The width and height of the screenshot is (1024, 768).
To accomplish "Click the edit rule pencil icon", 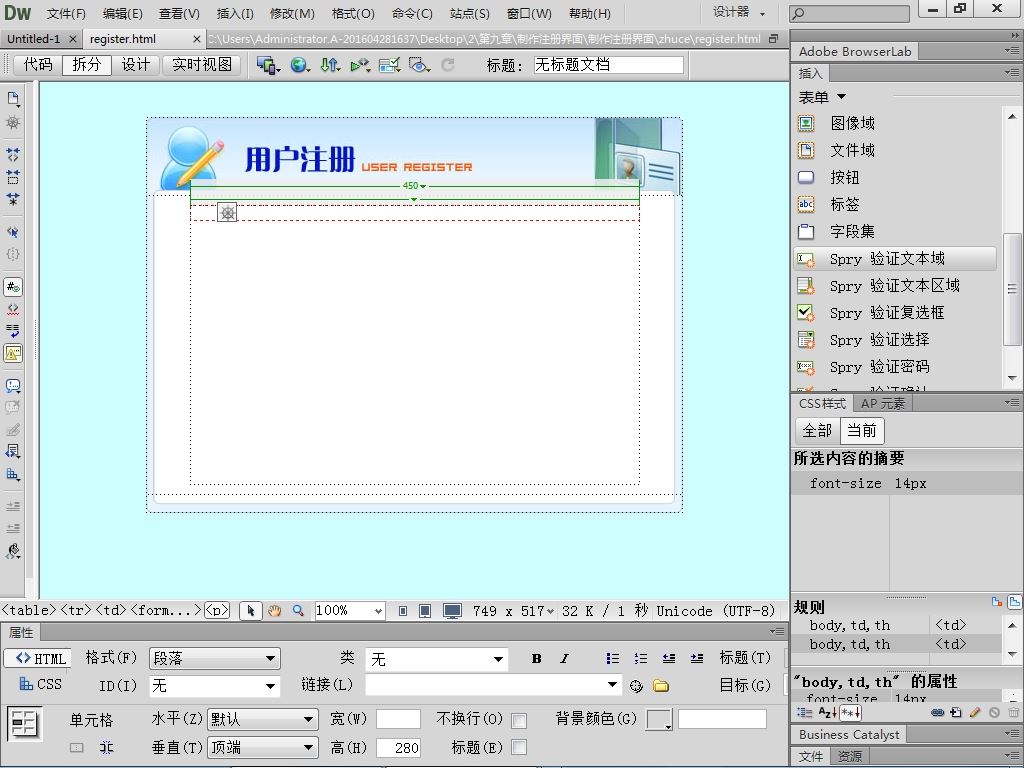I will point(975,712).
